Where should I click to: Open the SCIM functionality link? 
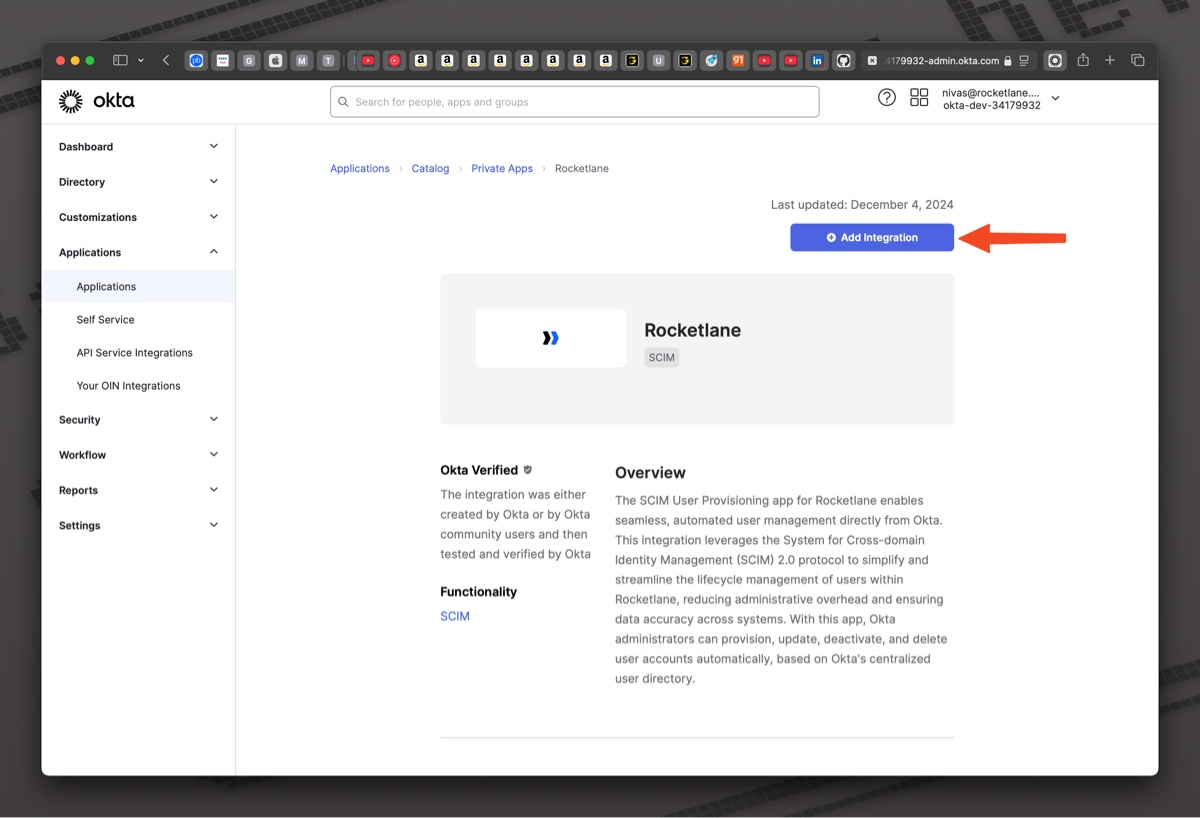click(x=455, y=616)
